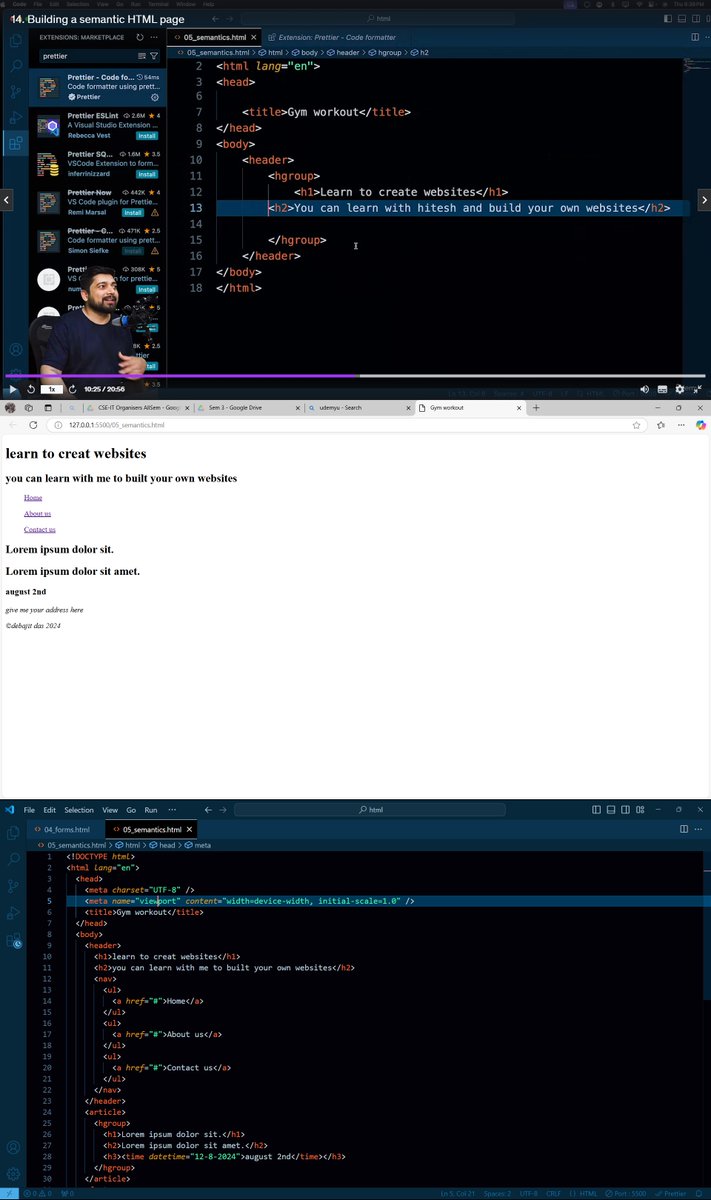711x1200 pixels.
Task: Open the video player settings gear
Action: (x=680, y=389)
